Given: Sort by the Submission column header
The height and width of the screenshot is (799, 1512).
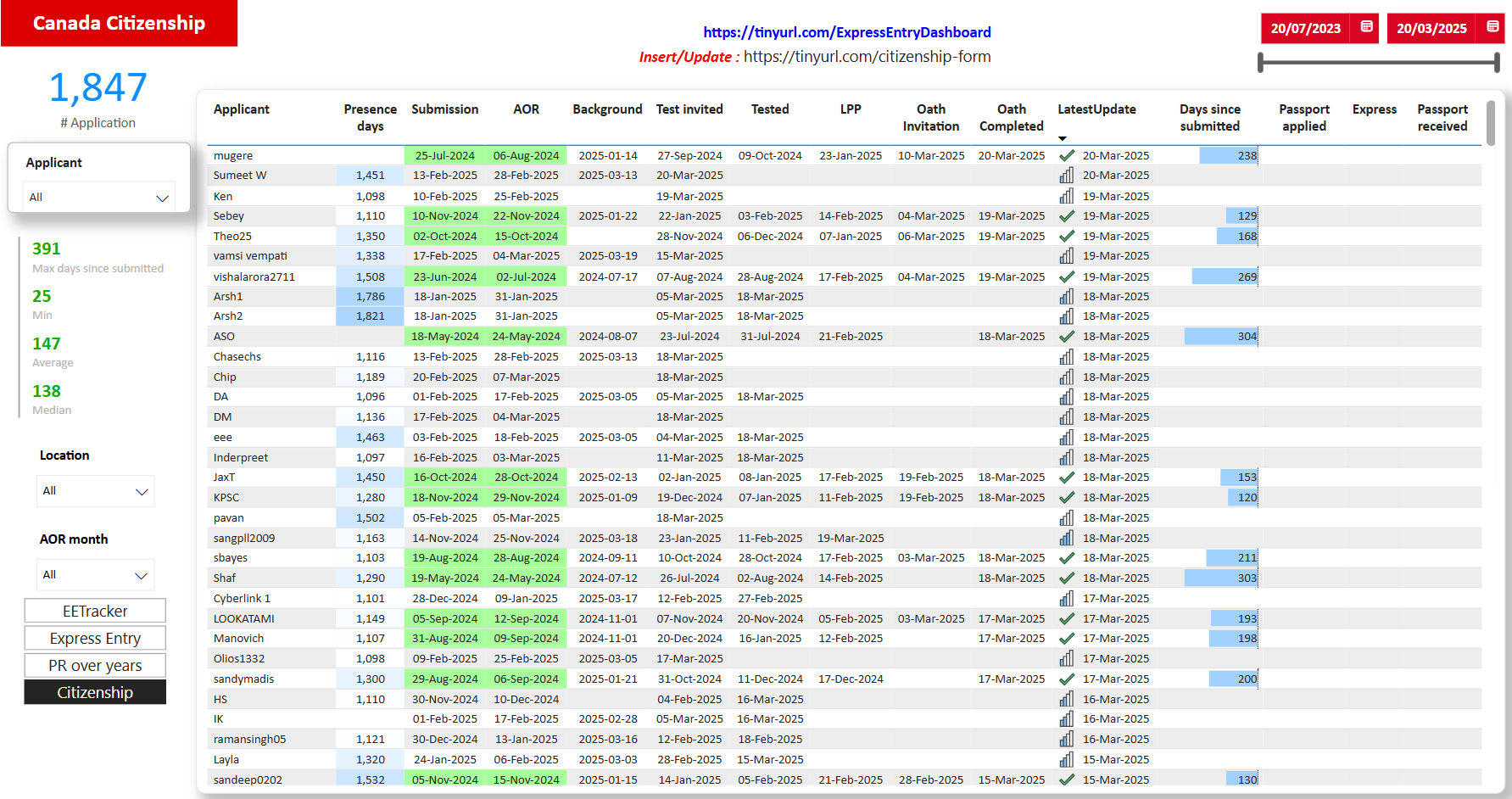Looking at the screenshot, I should (444, 109).
